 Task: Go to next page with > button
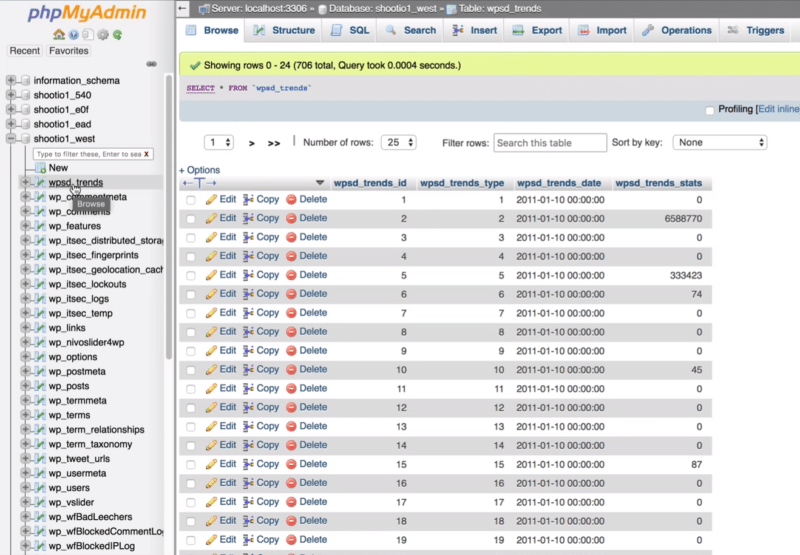(x=252, y=143)
